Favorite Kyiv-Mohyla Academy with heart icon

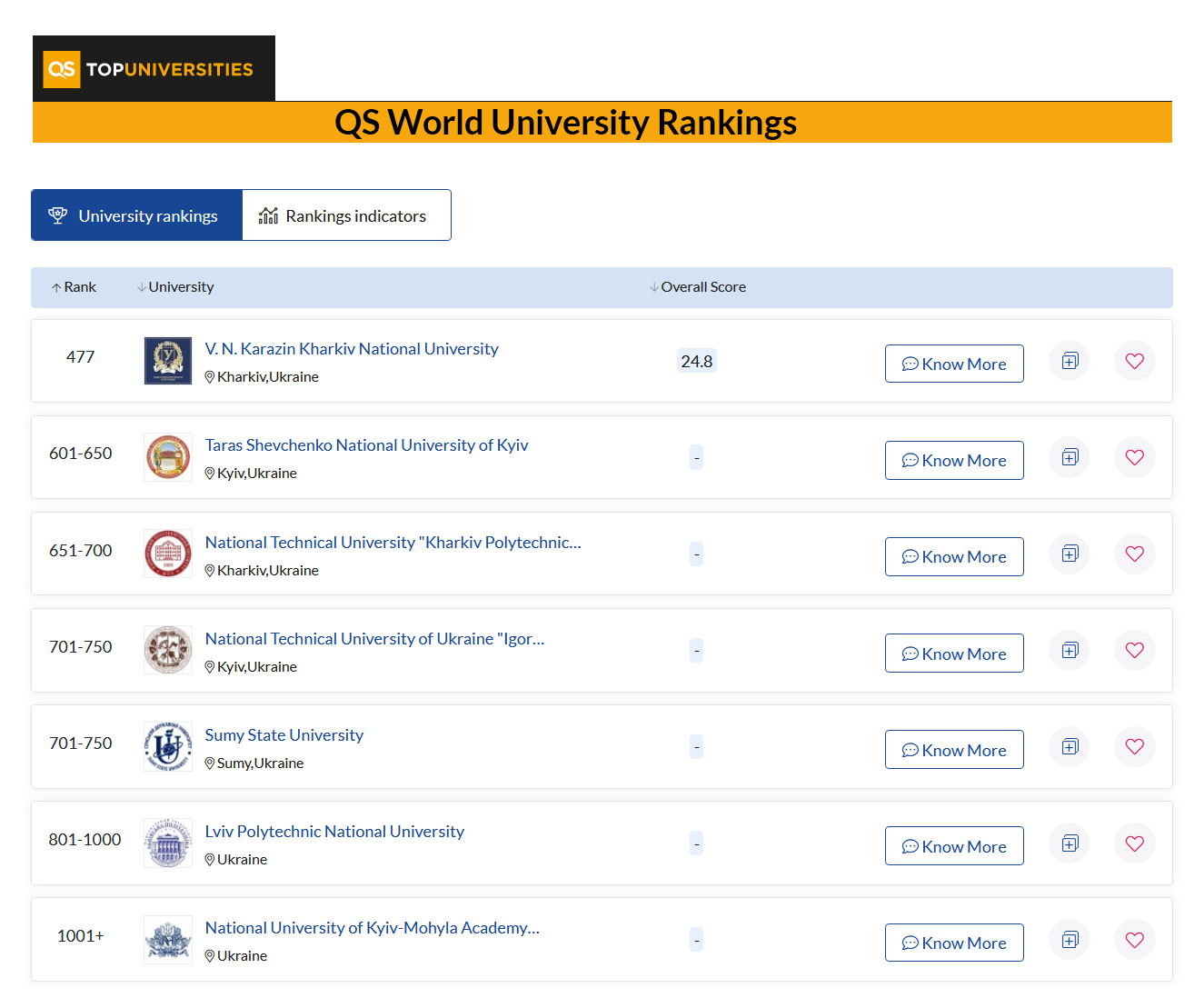pos(1135,940)
